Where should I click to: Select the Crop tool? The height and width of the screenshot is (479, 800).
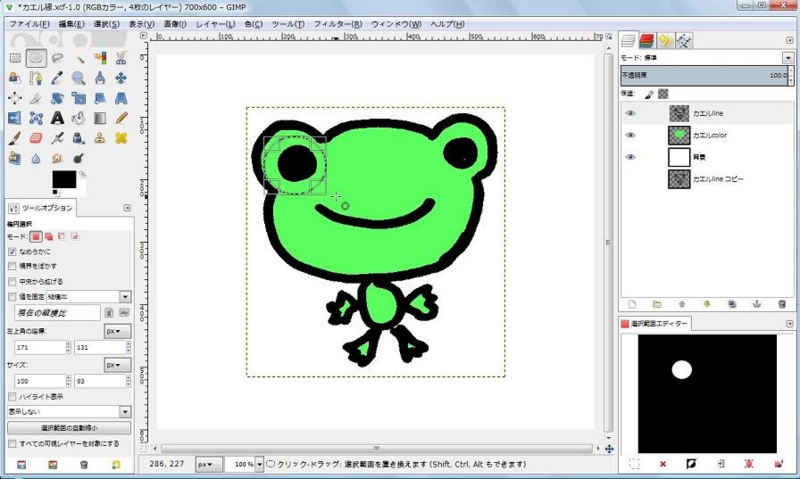pyautogui.click(x=36, y=98)
